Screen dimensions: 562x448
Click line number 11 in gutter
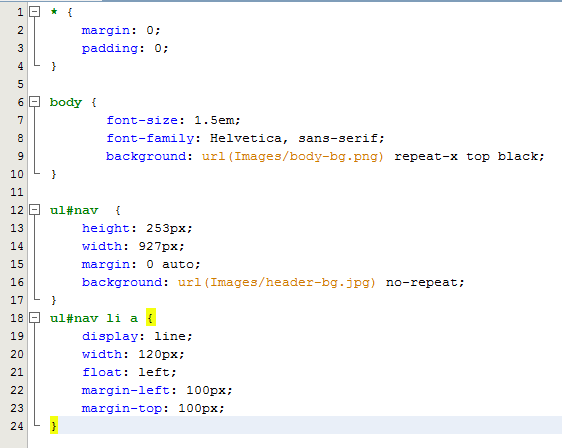click(16, 192)
